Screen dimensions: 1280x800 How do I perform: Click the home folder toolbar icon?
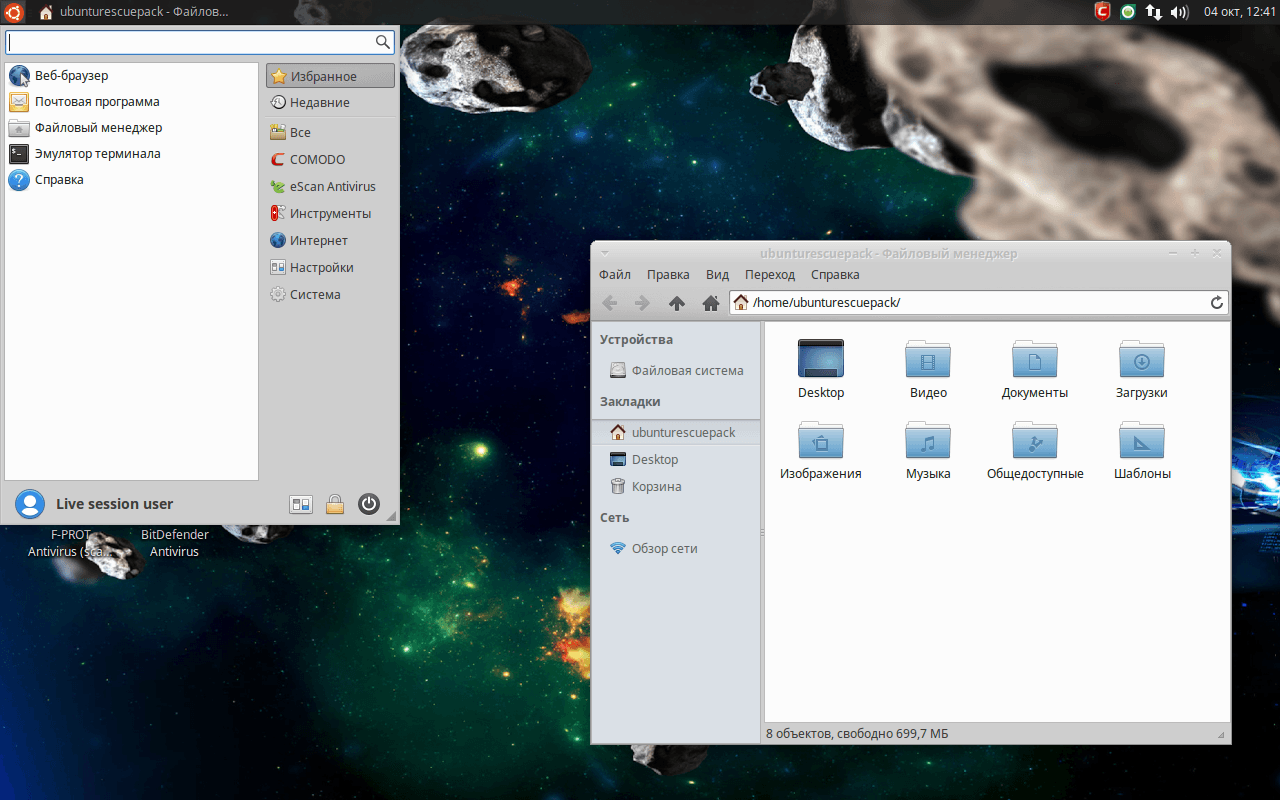pos(711,303)
